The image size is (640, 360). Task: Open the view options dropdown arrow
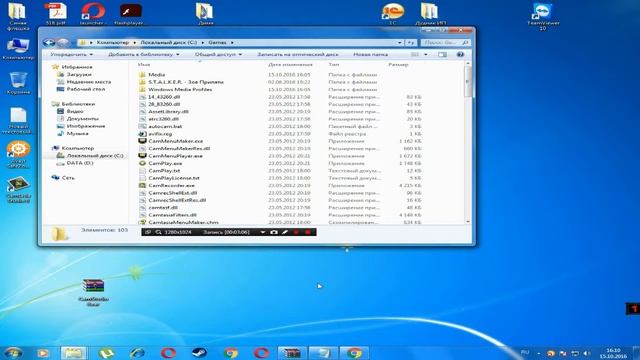426,54
